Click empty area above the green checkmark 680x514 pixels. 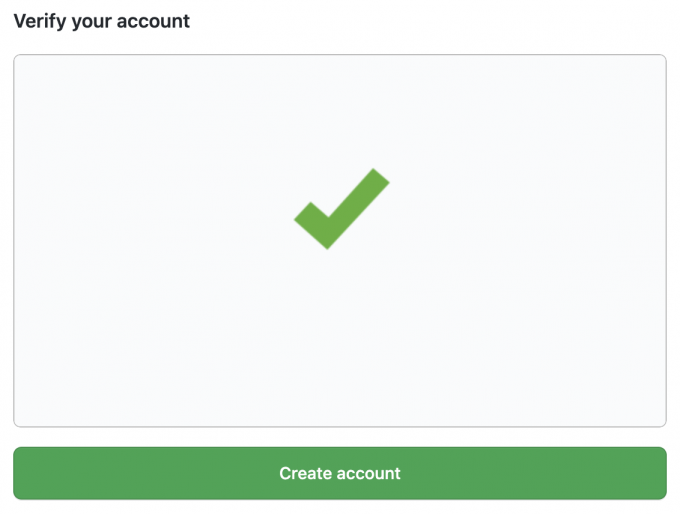point(340,110)
